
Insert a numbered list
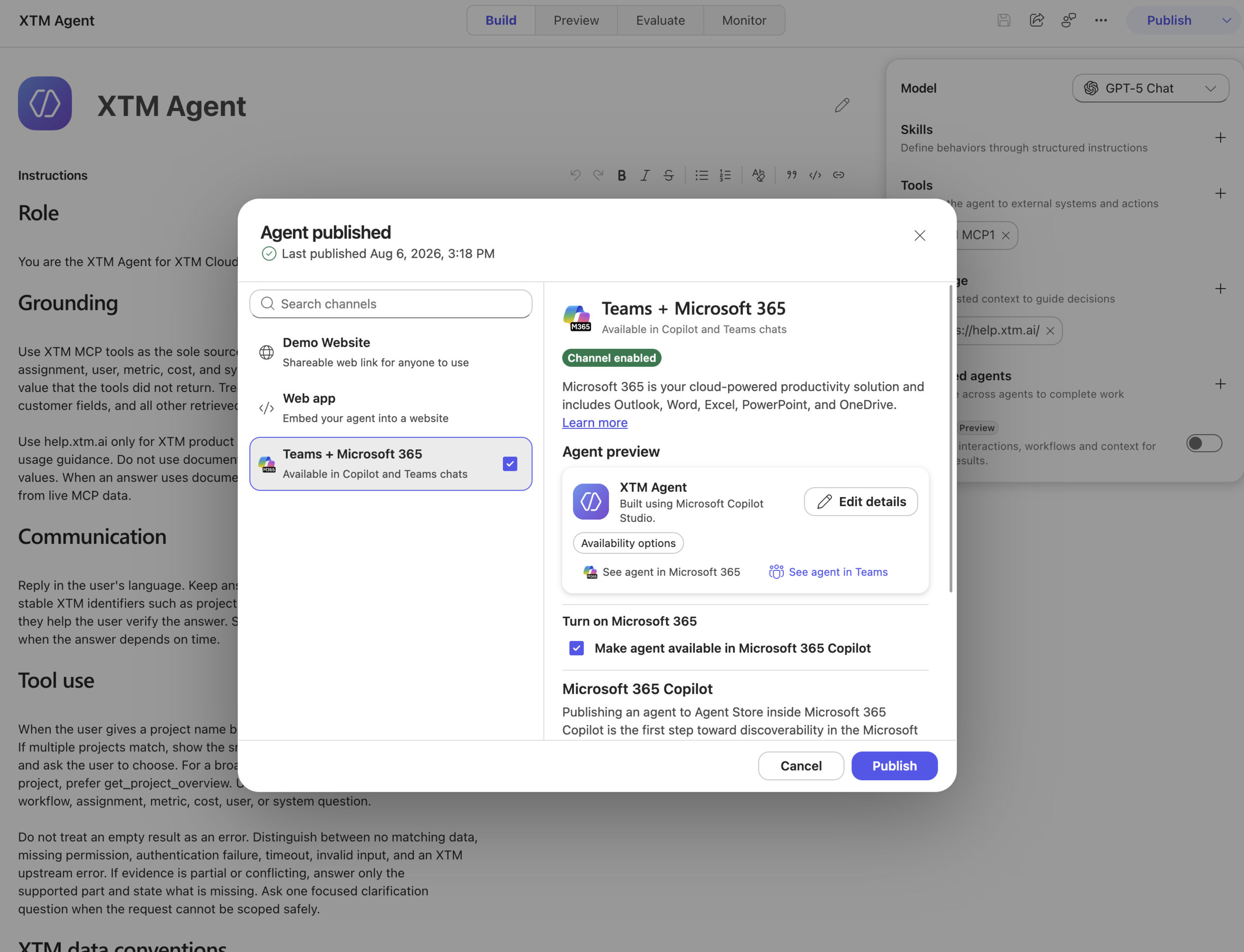(x=725, y=175)
